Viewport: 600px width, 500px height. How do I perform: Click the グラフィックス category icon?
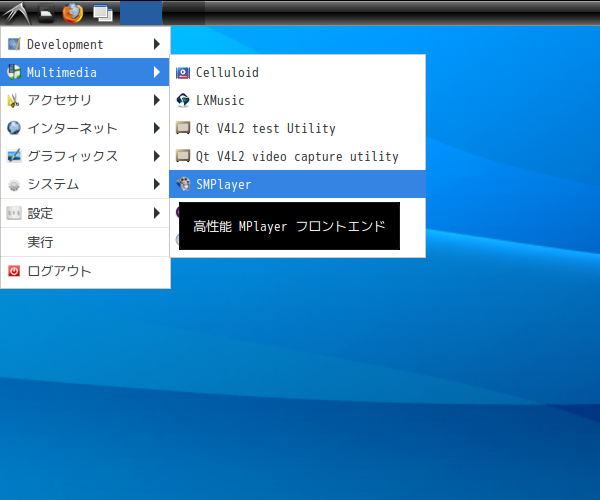point(14,156)
